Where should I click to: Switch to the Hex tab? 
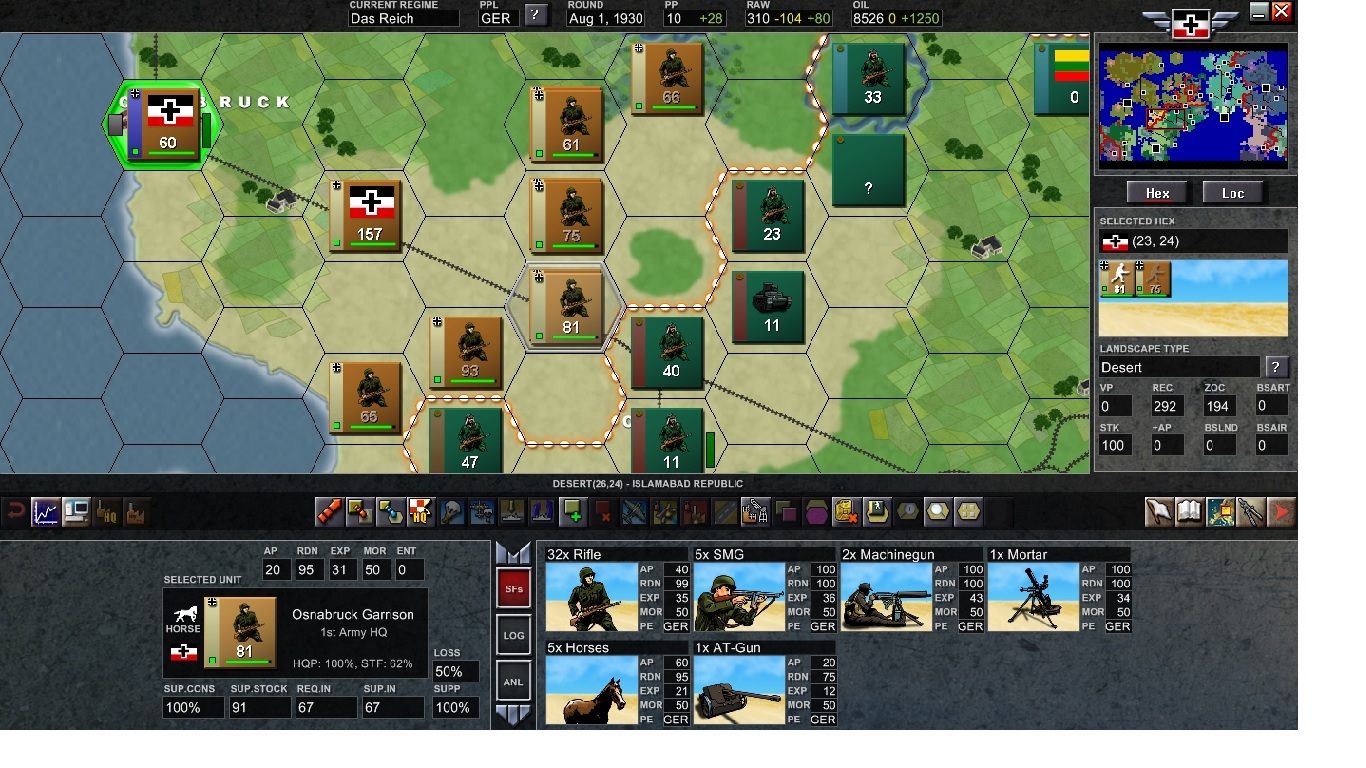tap(1157, 193)
